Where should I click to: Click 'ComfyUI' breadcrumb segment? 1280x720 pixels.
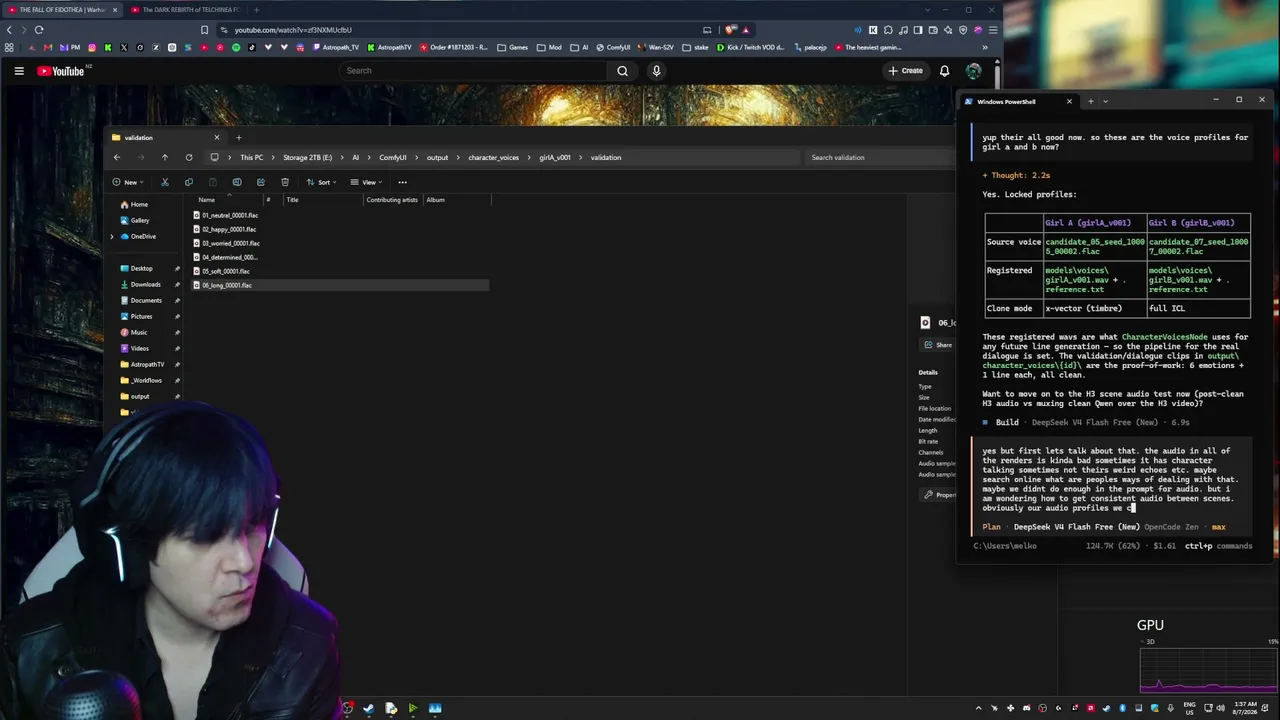[x=392, y=157]
